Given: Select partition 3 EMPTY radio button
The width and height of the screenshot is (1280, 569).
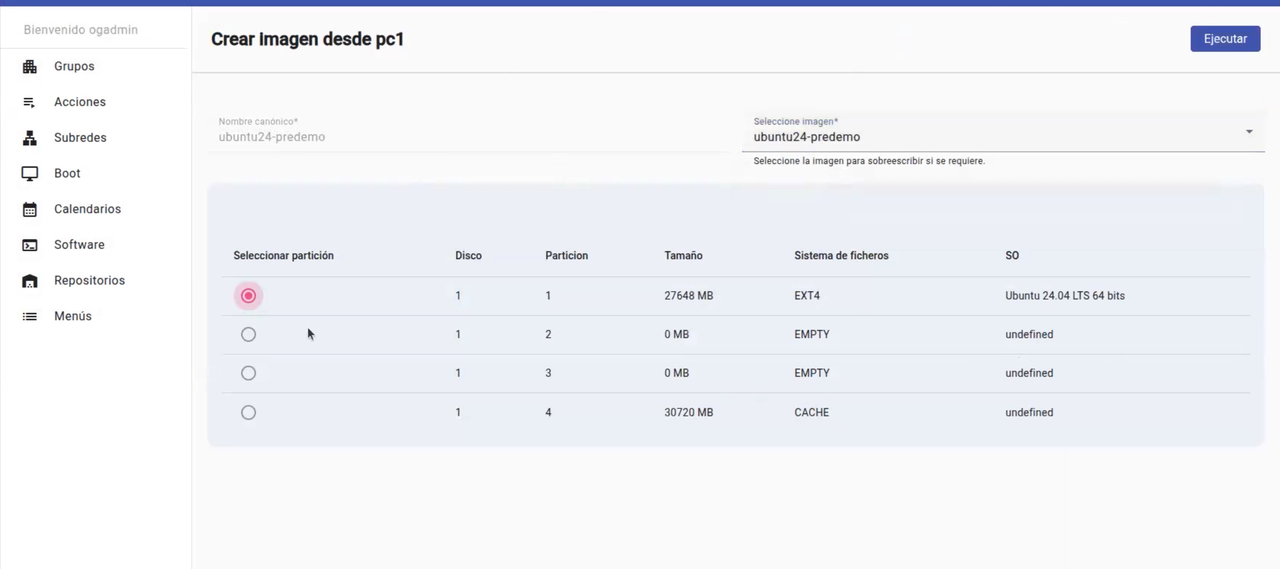Looking at the screenshot, I should pos(248,373).
